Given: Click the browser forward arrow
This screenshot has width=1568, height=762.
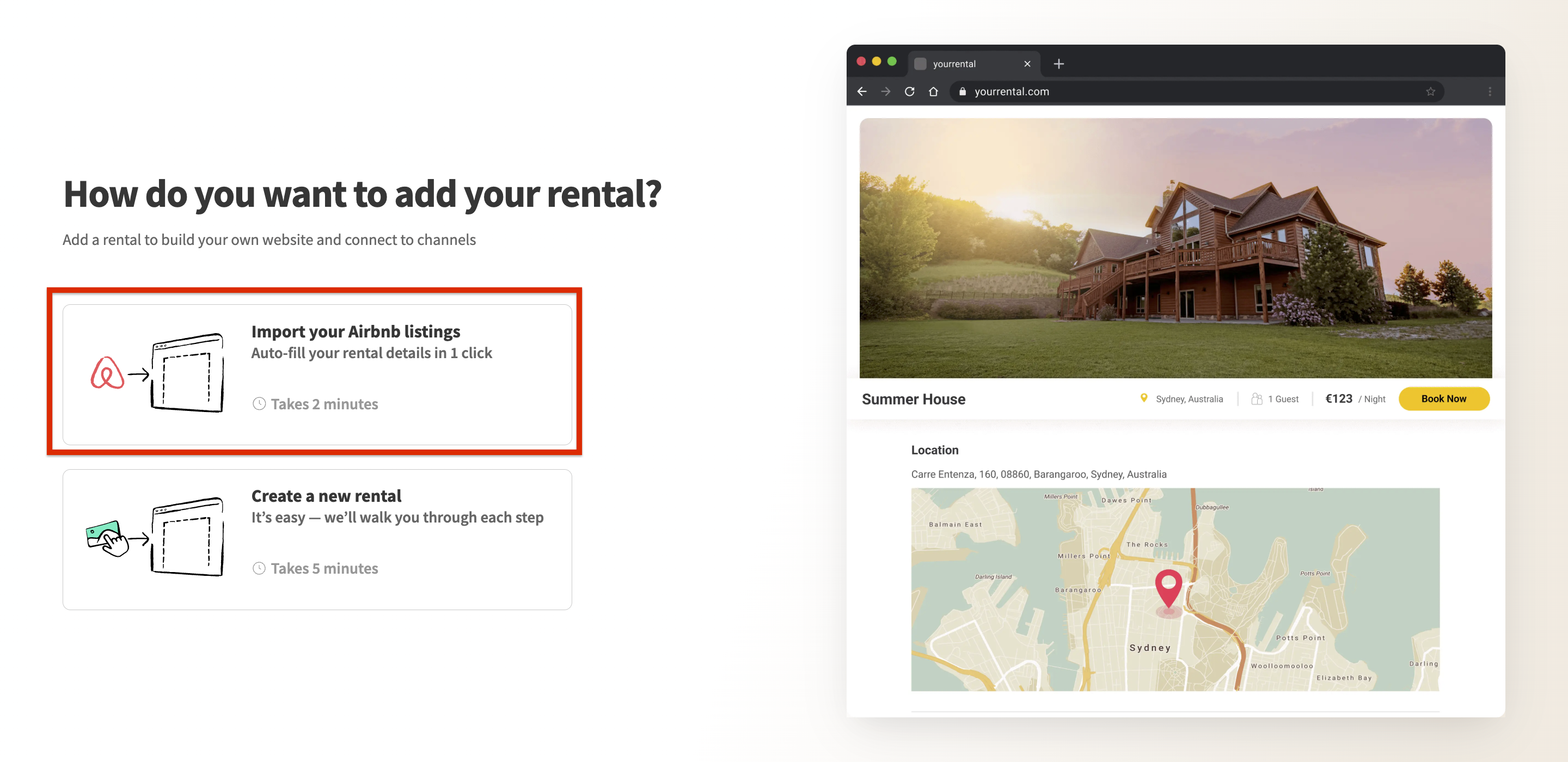Looking at the screenshot, I should click(x=886, y=91).
